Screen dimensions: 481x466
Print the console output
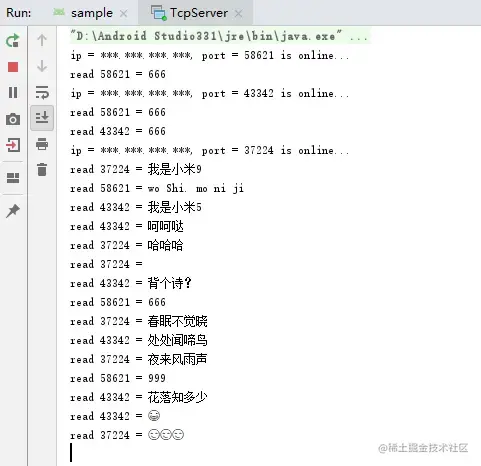42,144
